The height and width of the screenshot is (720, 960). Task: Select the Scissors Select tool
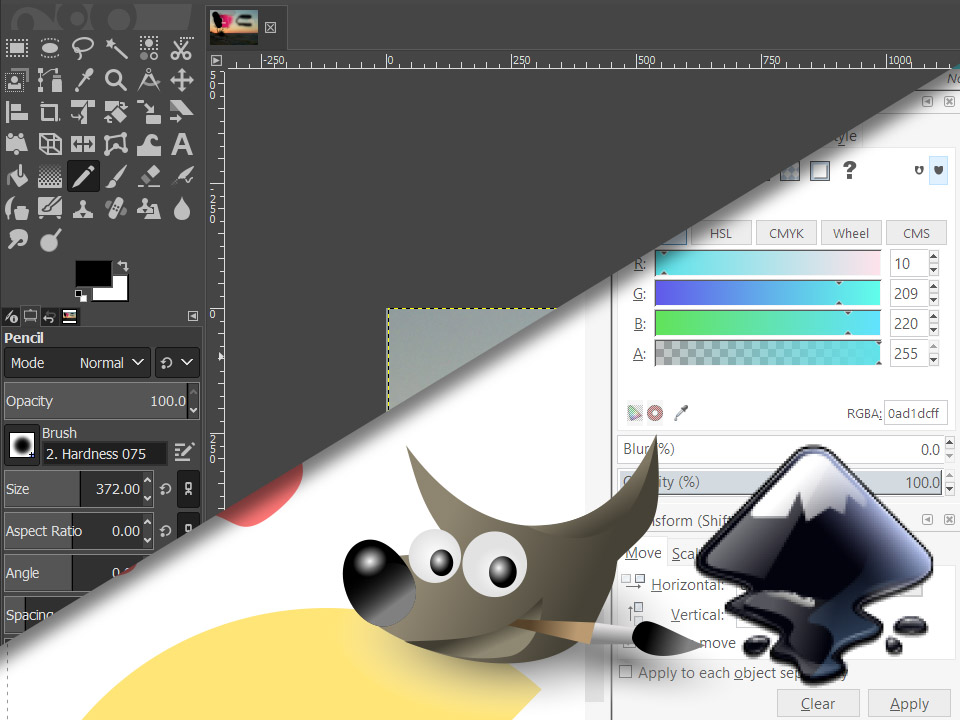point(182,48)
